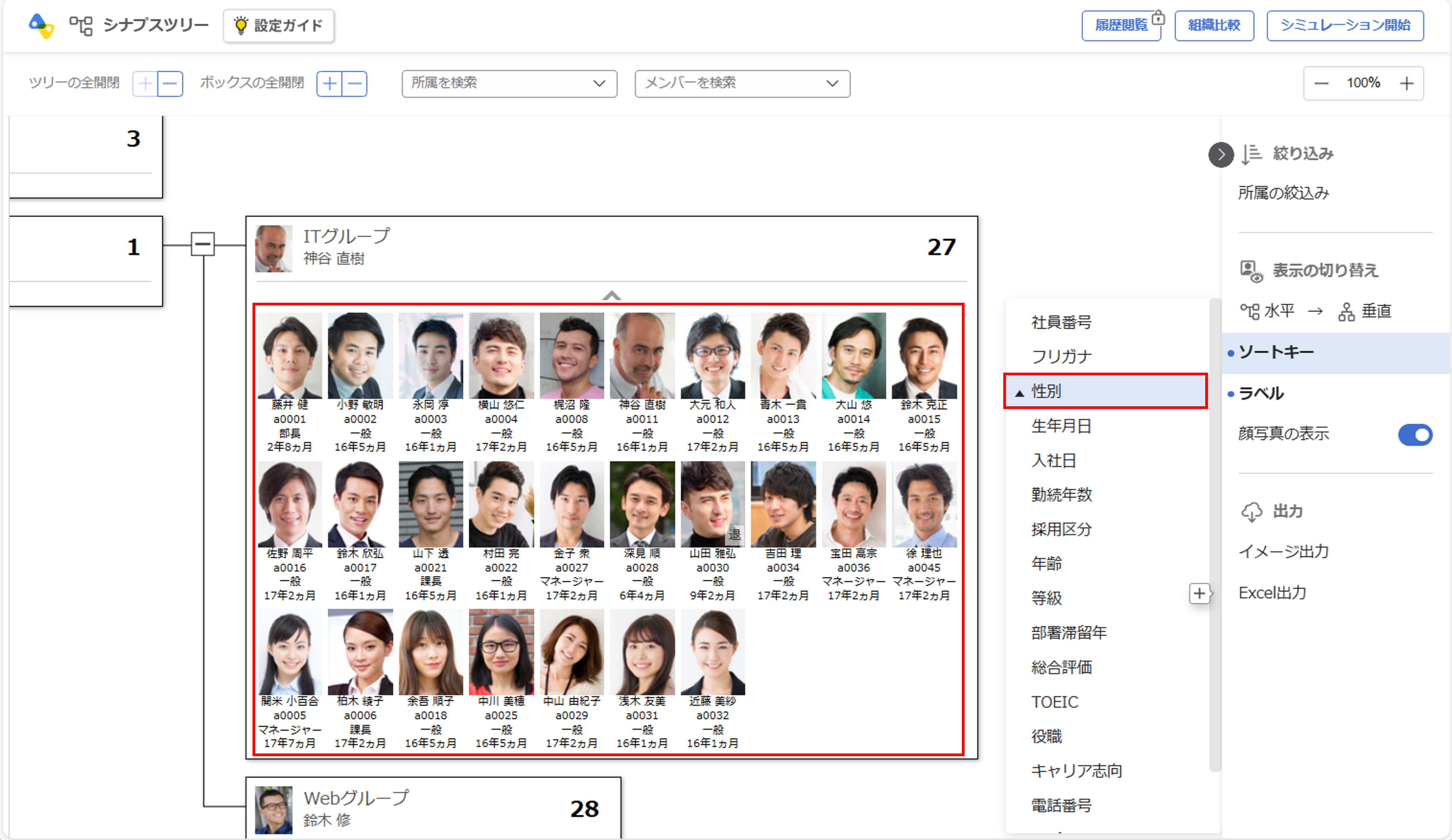
Task: Select 生年月日 as sort key
Action: 1061,426
